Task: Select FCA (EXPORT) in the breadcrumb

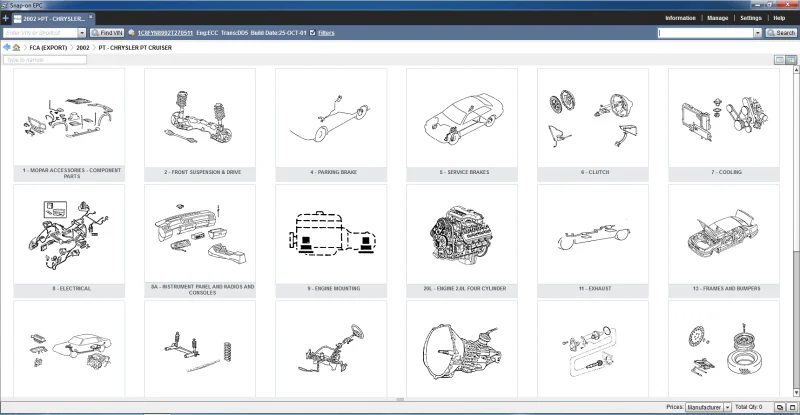Action: coord(48,47)
